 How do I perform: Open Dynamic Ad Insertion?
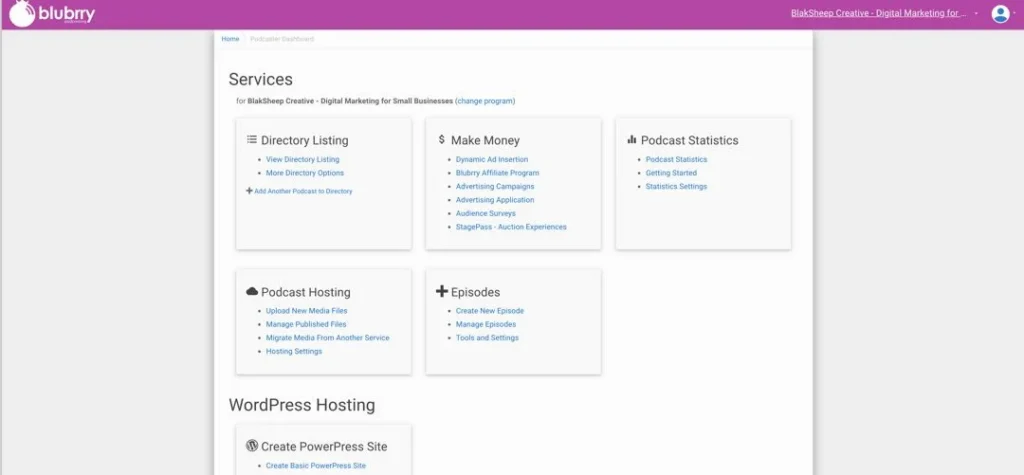[x=492, y=159]
